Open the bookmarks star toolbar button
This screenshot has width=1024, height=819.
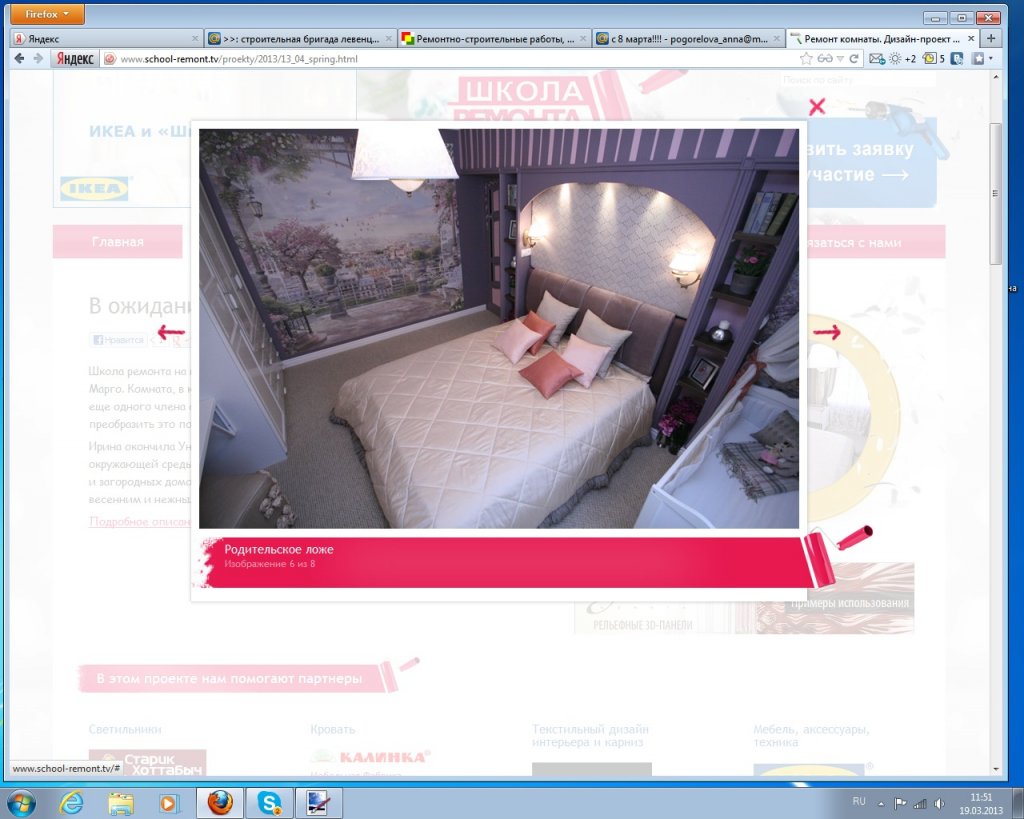coord(978,59)
